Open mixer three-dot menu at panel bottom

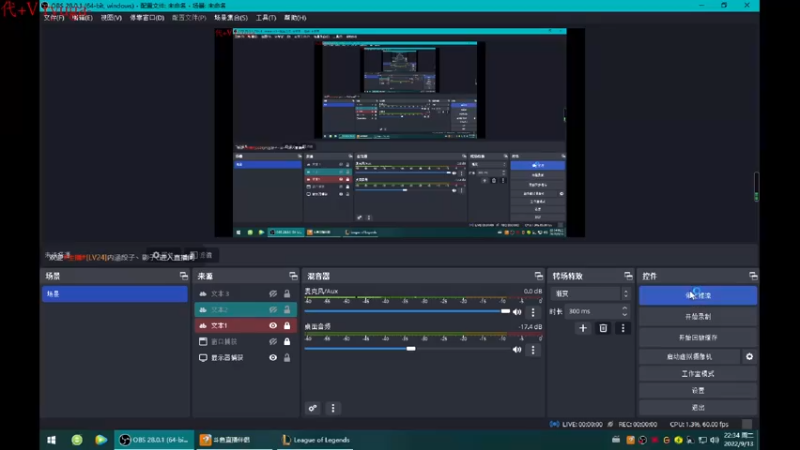click(333, 408)
